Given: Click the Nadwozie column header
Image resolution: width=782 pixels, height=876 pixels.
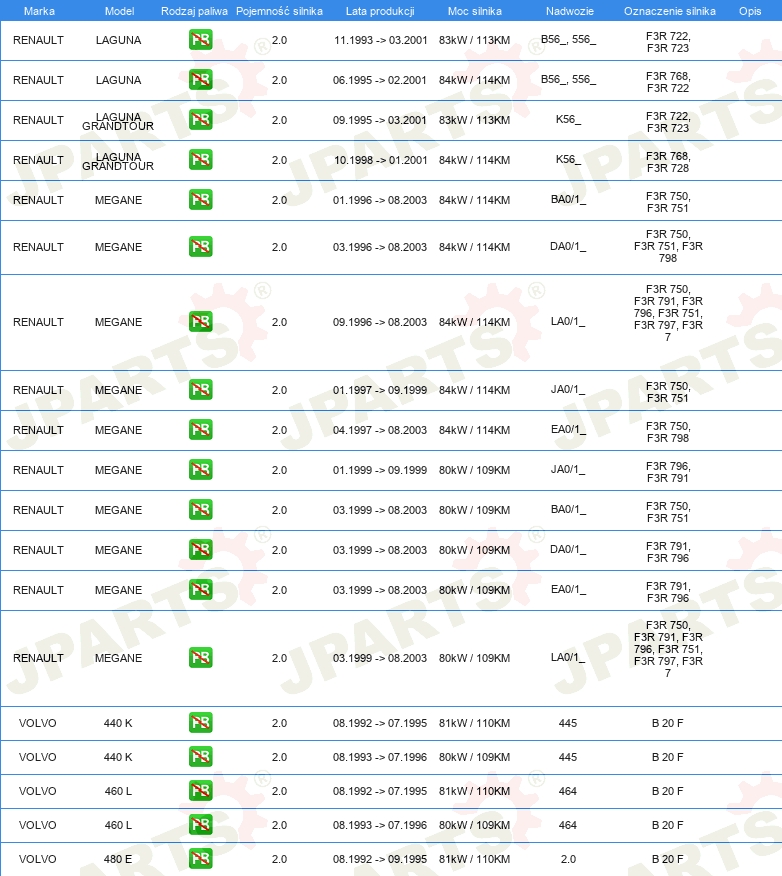Looking at the screenshot, I should pyautogui.click(x=570, y=11).
